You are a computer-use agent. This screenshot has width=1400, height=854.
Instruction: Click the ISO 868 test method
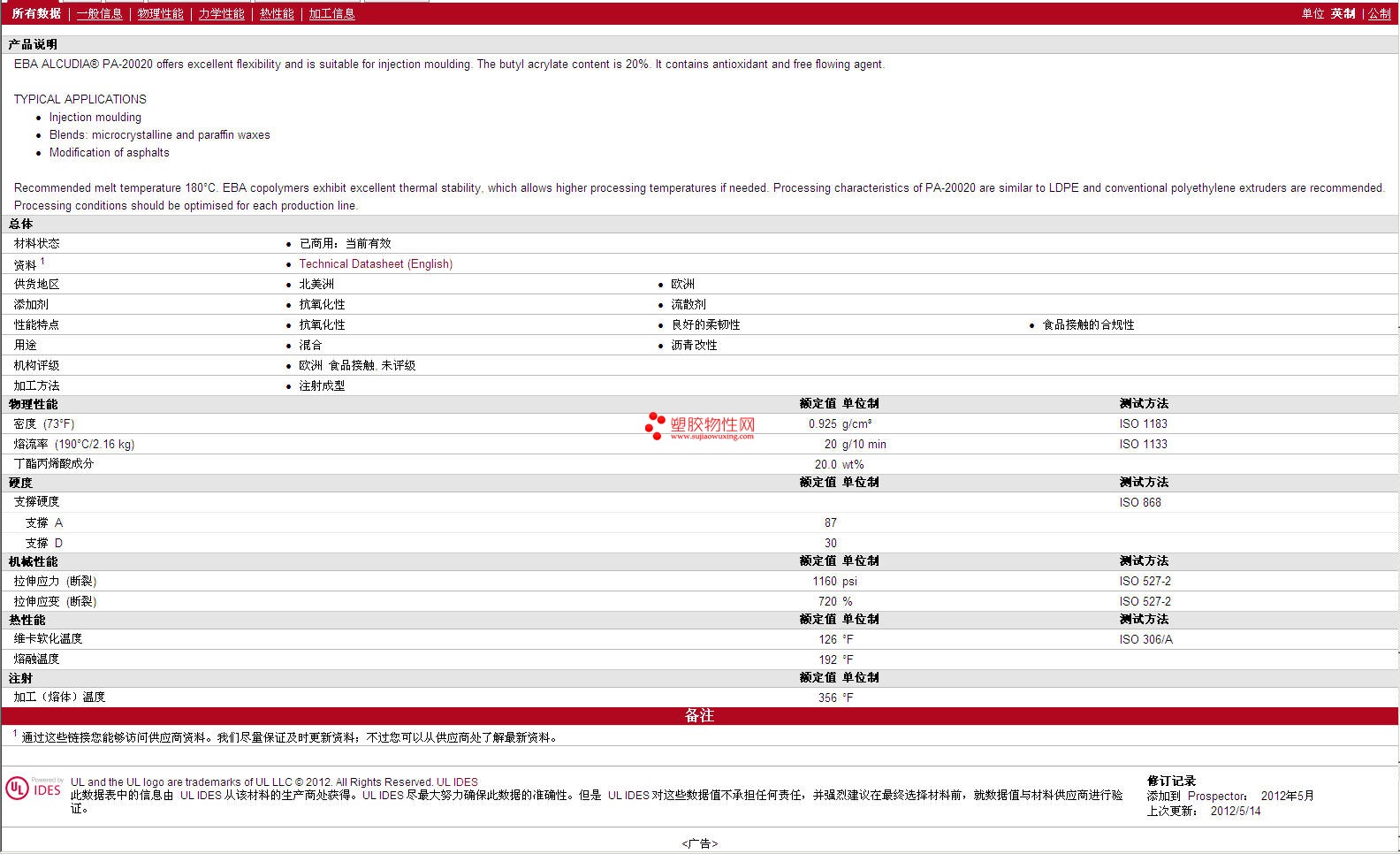1140,502
